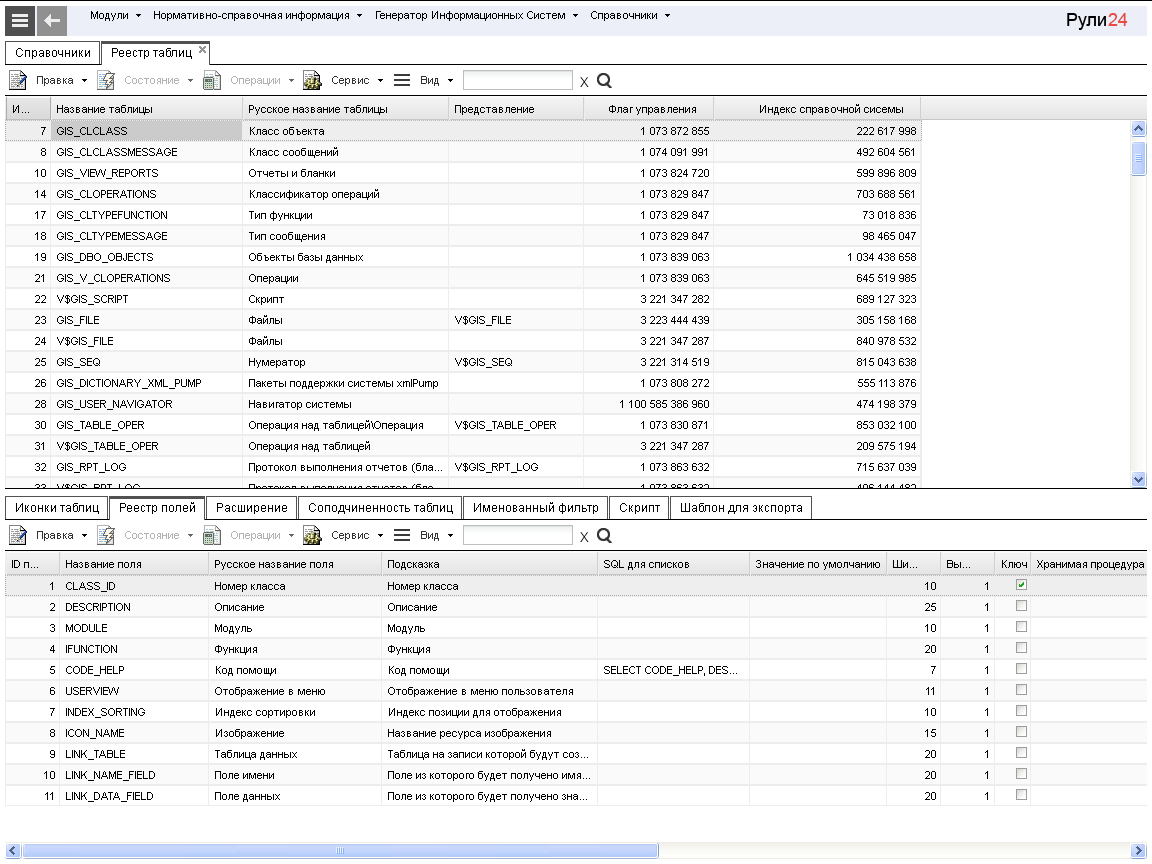Sort by Русское название таблицы header

[345, 109]
